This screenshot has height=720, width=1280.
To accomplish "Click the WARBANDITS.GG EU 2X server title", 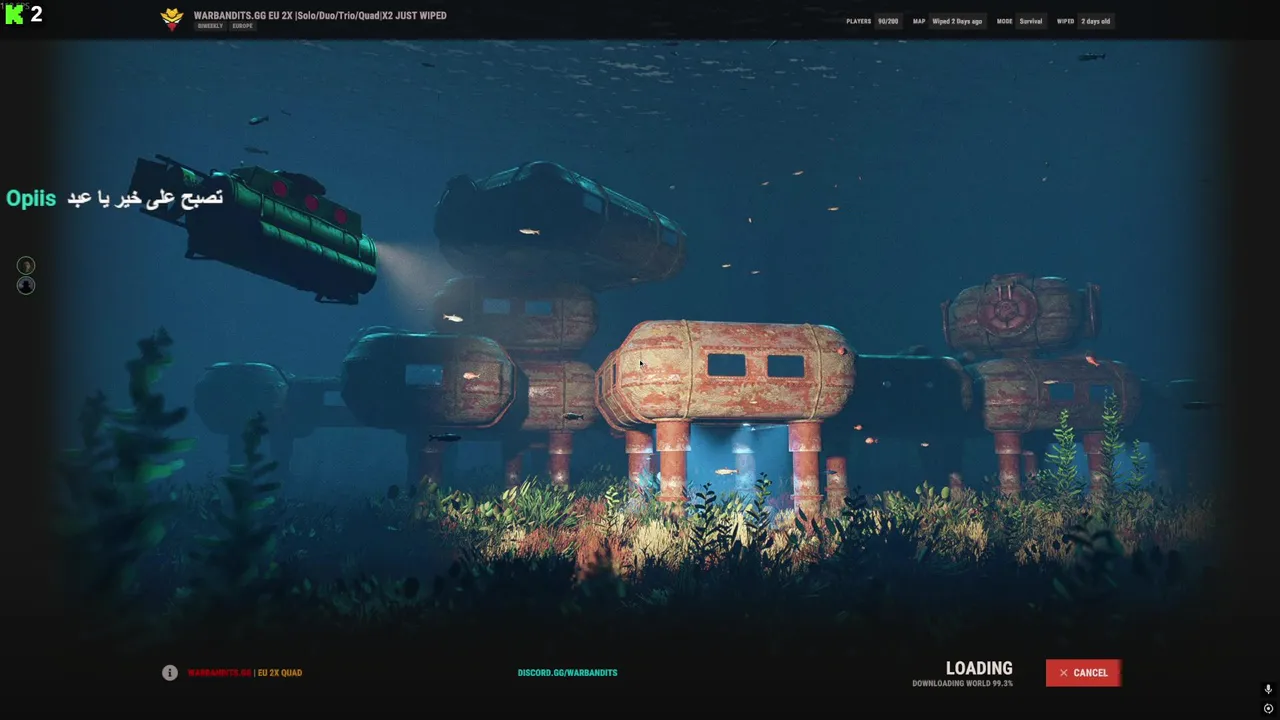I will pyautogui.click(x=320, y=16).
